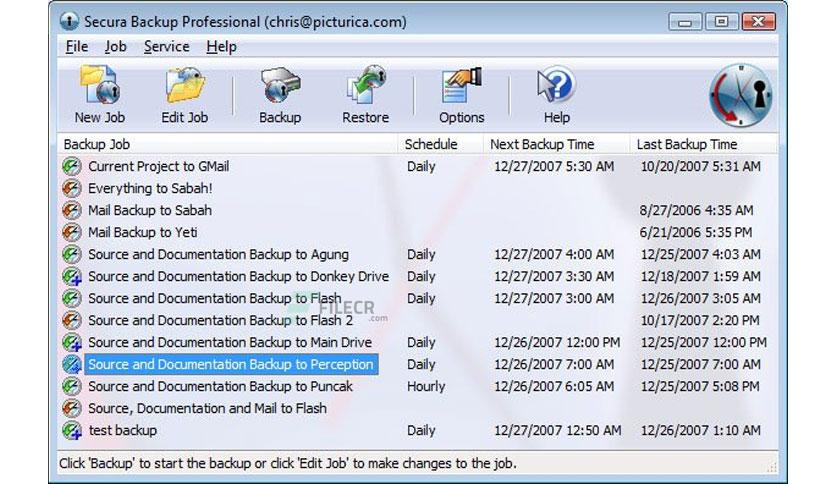The image size is (836, 484).
Task: Click the Secura clock keyhole logo
Action: pos(741,96)
